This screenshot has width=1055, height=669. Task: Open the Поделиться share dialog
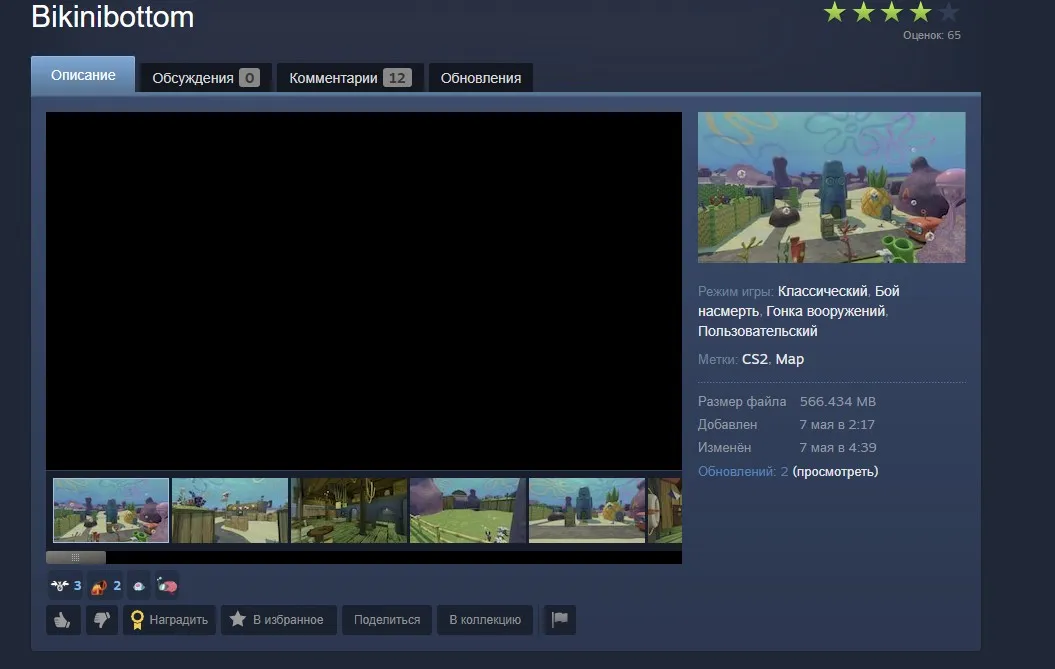point(387,619)
